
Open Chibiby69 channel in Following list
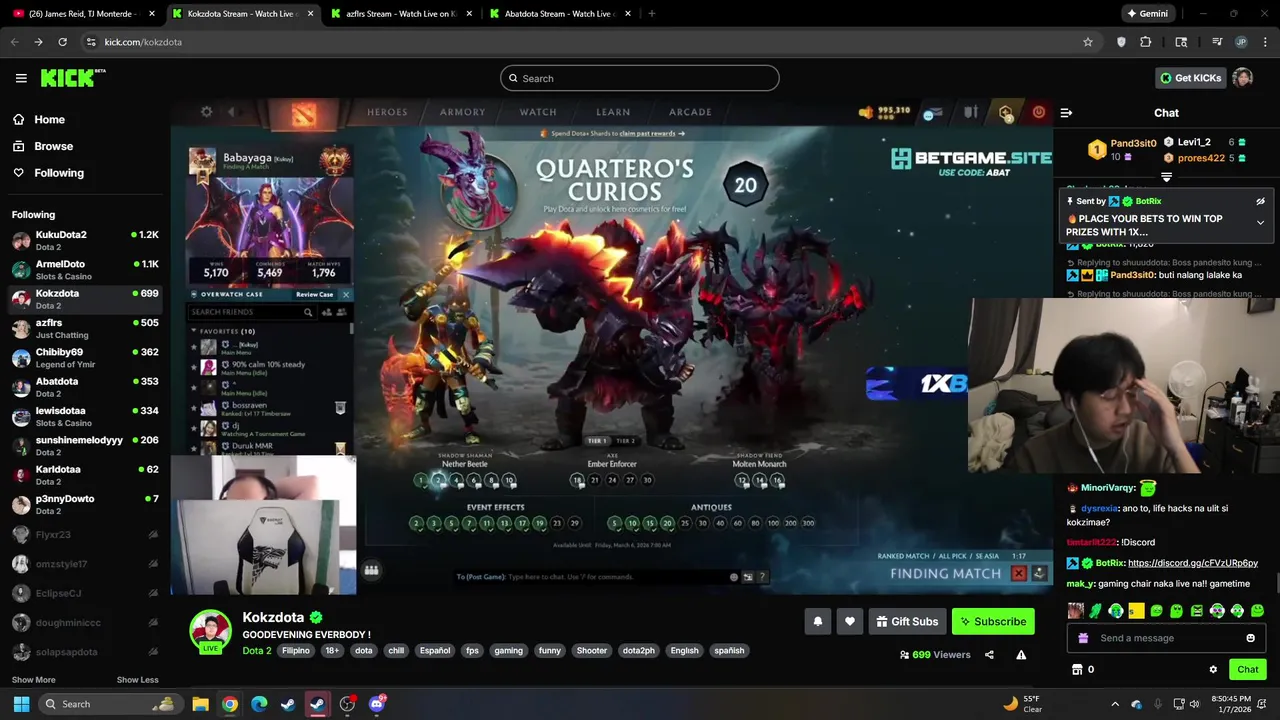pyautogui.click(x=85, y=358)
